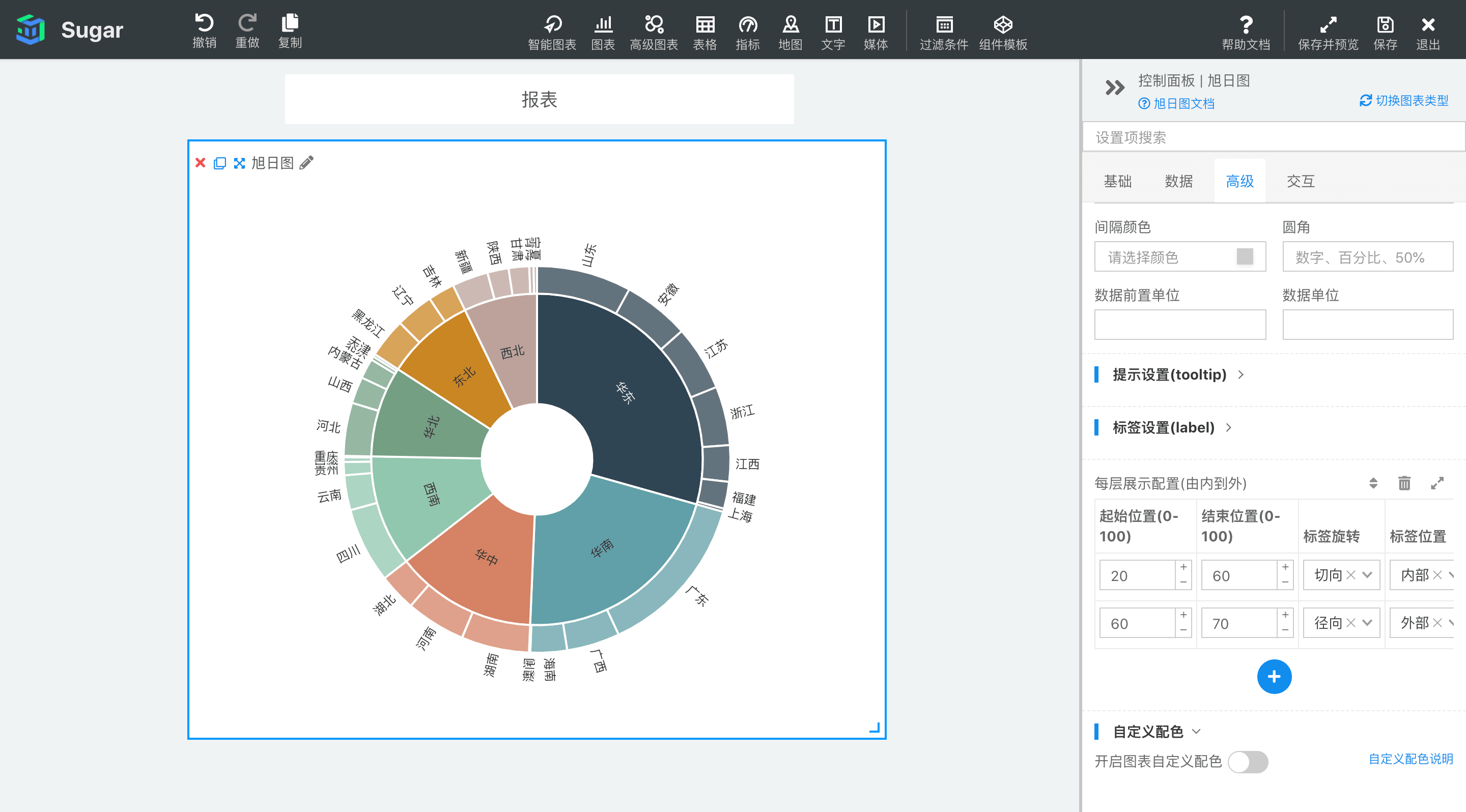Click the 保存并预览 icon
This screenshot has height=812, width=1466.
[1326, 22]
